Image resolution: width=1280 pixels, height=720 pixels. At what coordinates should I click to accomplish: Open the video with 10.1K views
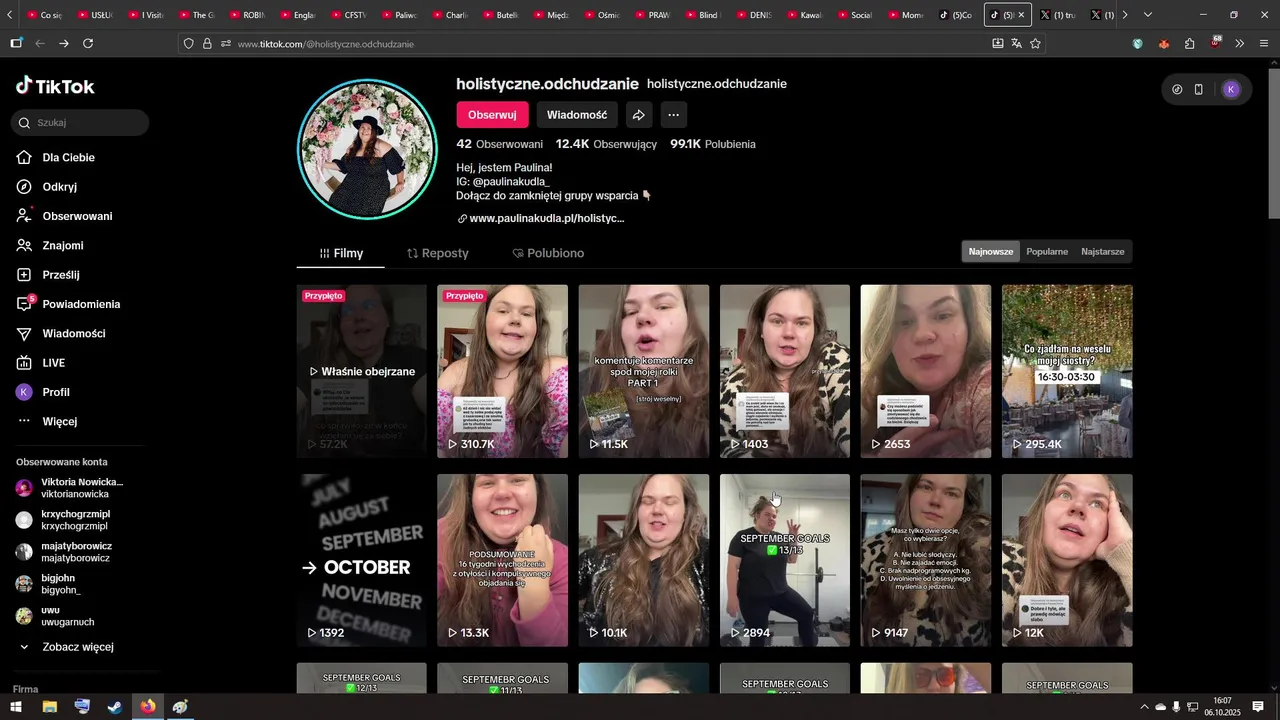tap(644, 560)
